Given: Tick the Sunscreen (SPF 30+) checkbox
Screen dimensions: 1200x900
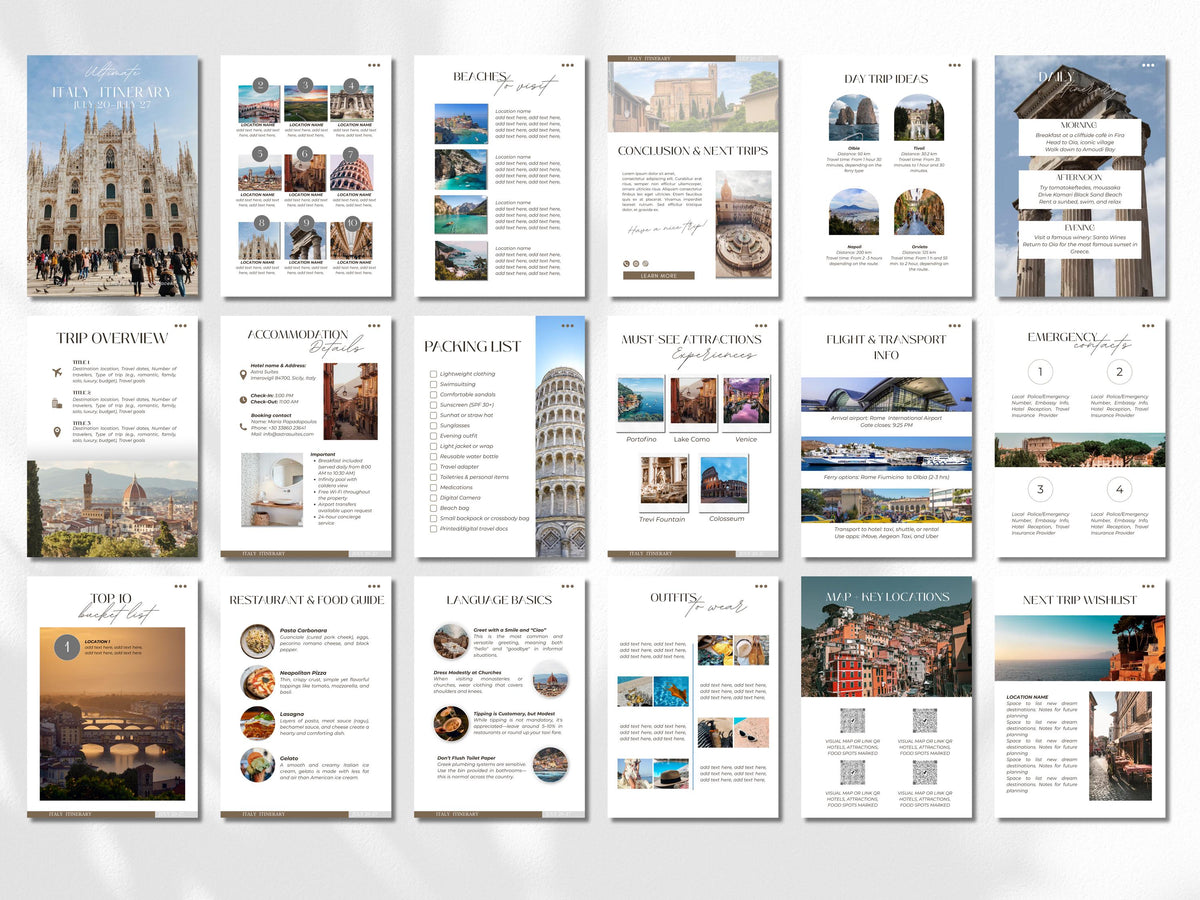Looking at the screenshot, I should 433,404.
